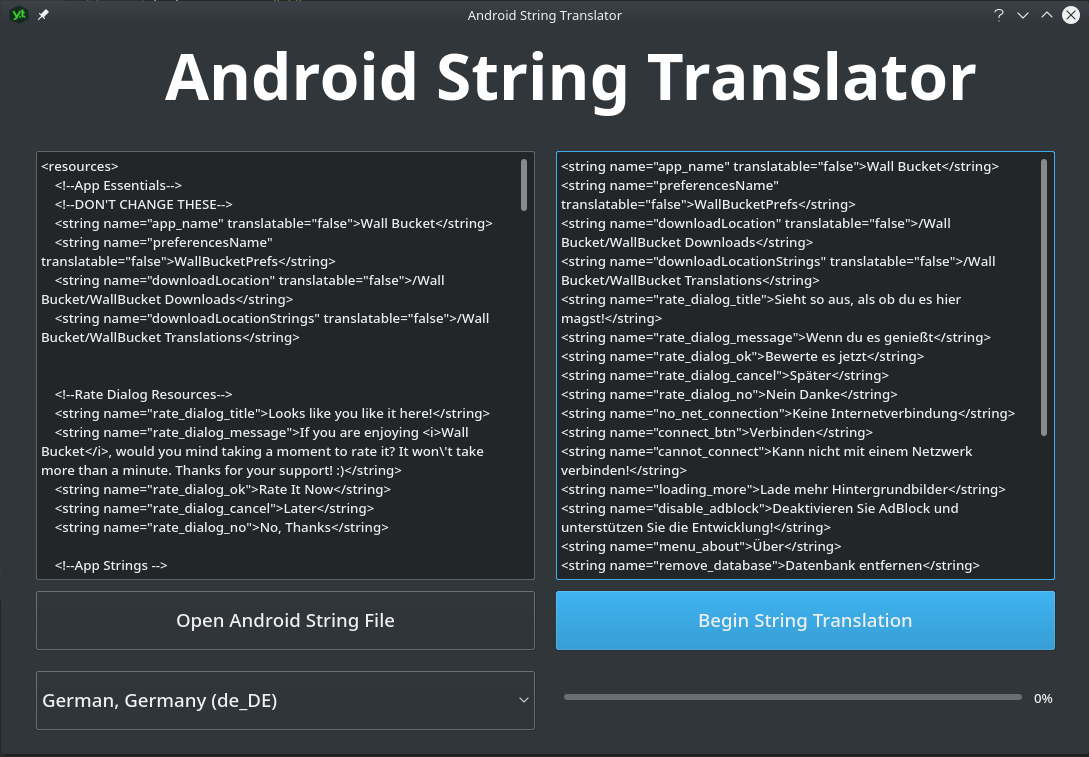Maximize window with the up chevron
Screen dimensions: 1089x757
[1047, 15]
